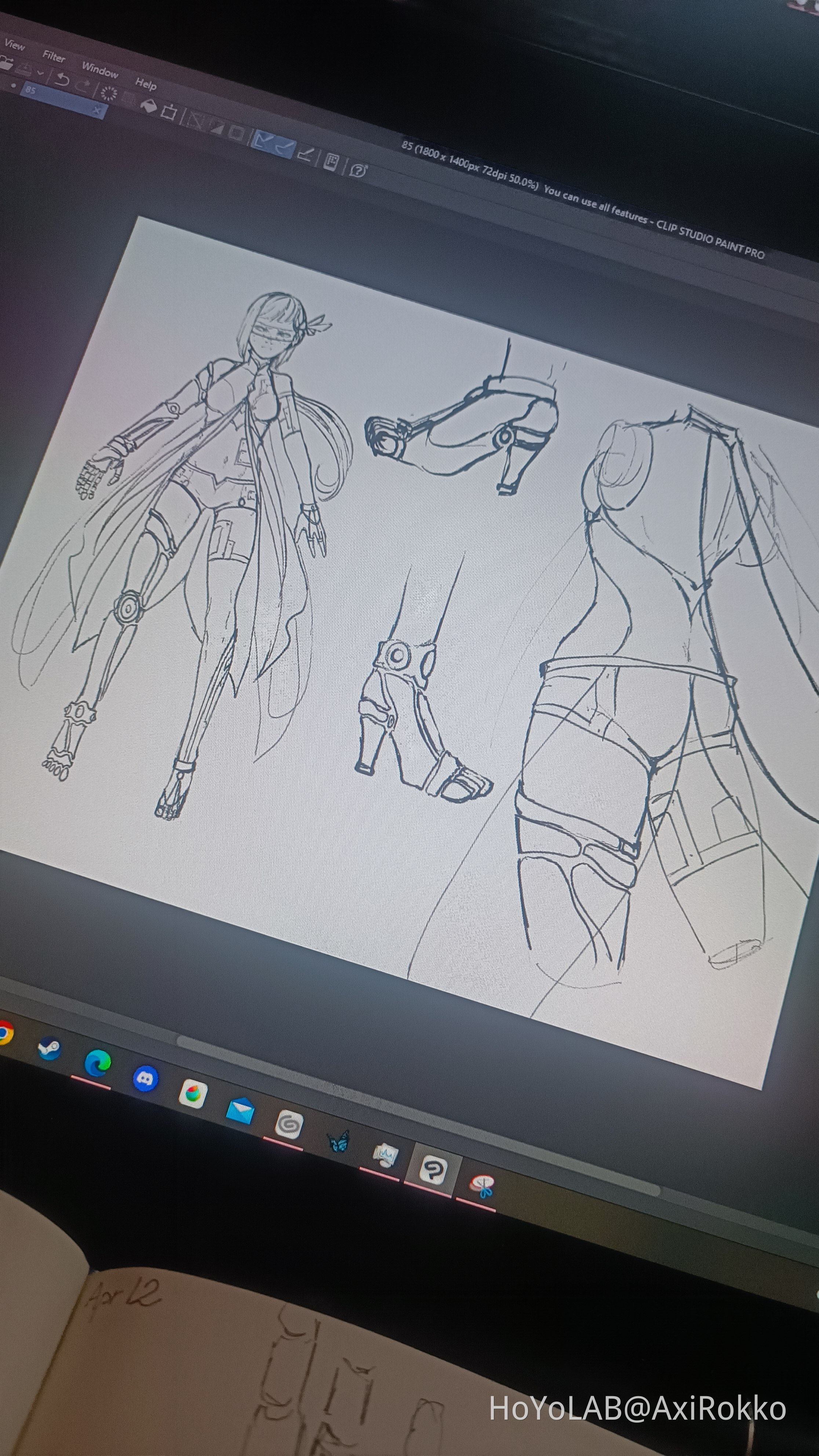Image resolution: width=819 pixels, height=1456 pixels.
Task: Select the Fill bucket tool
Action: click(x=149, y=106)
